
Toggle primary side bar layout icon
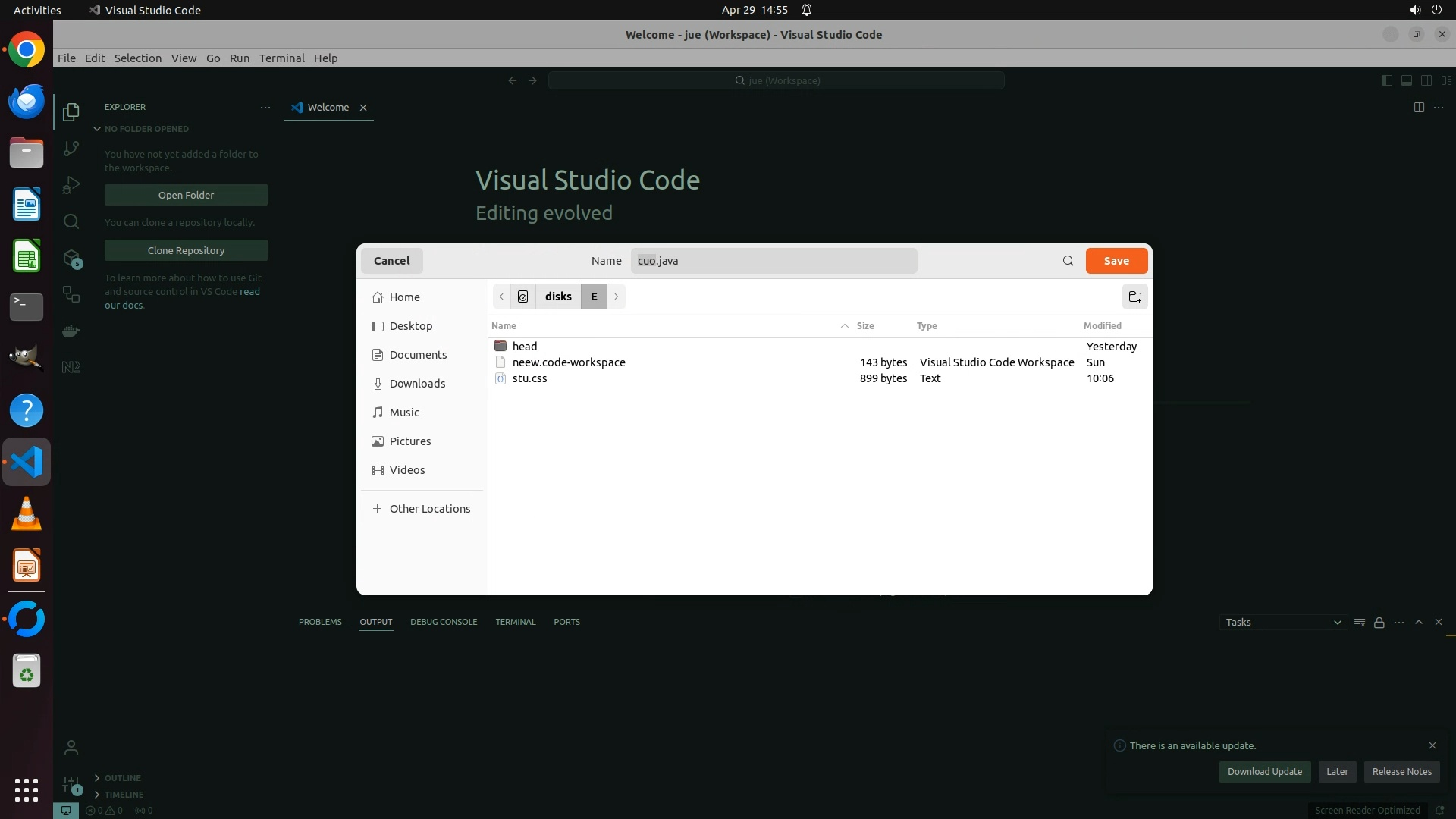[x=1386, y=80]
